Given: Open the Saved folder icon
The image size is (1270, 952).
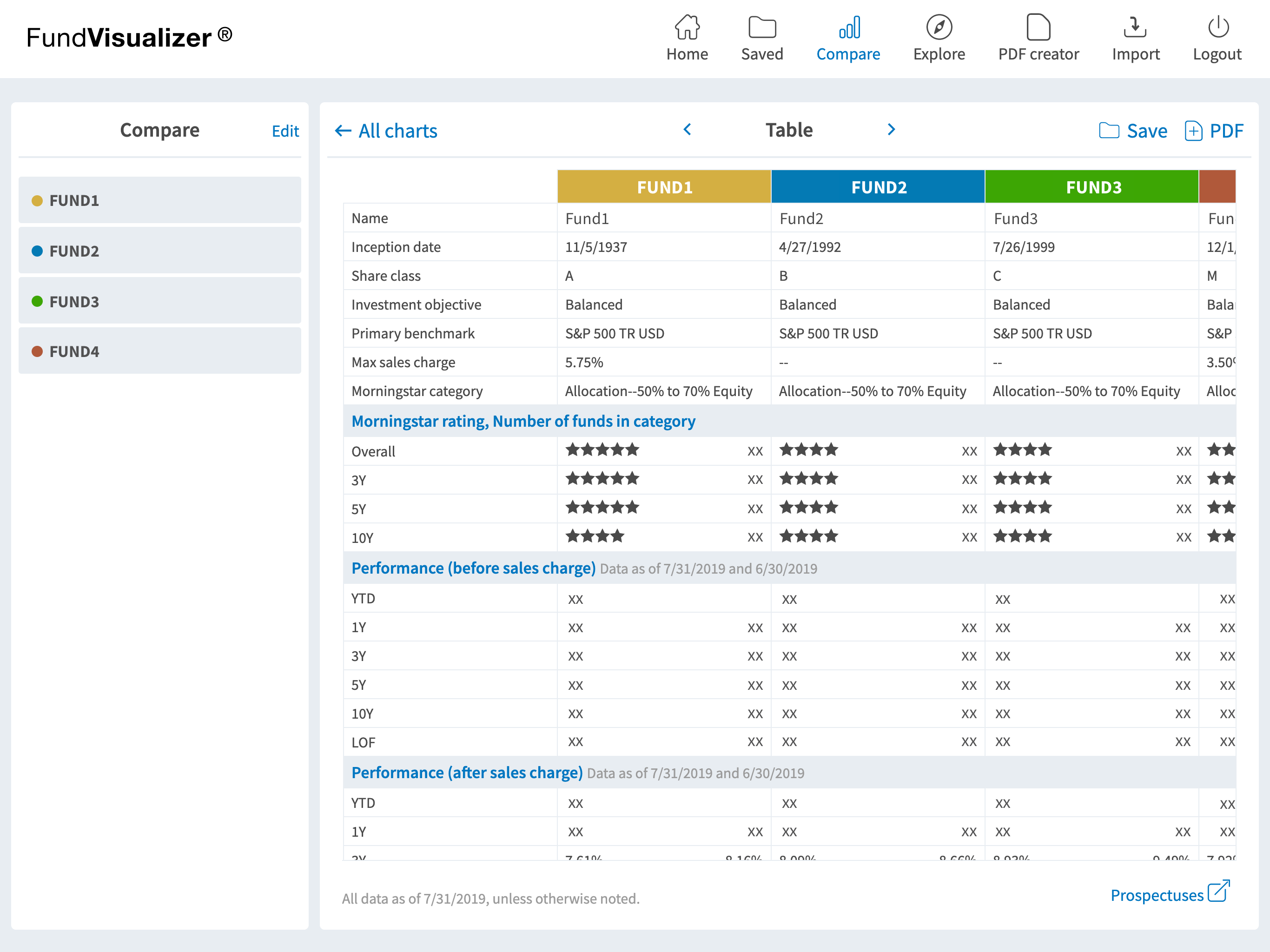Looking at the screenshot, I should coord(761,27).
